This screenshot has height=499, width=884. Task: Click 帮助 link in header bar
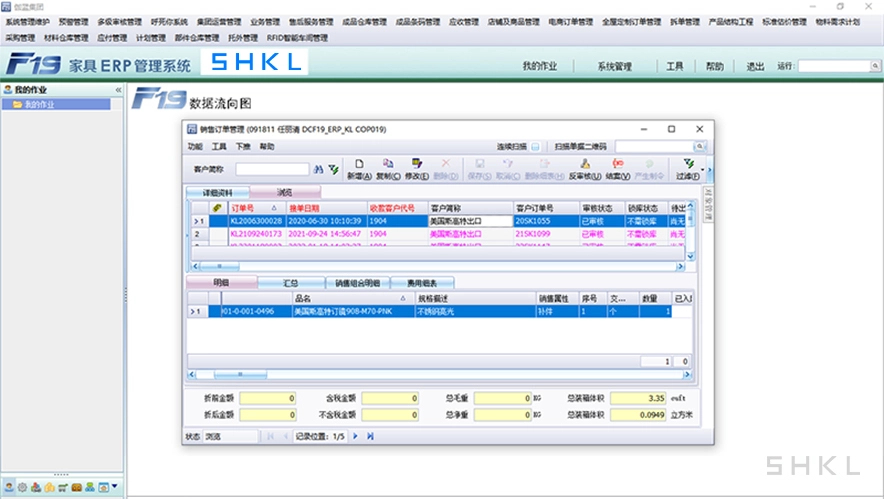pos(714,67)
